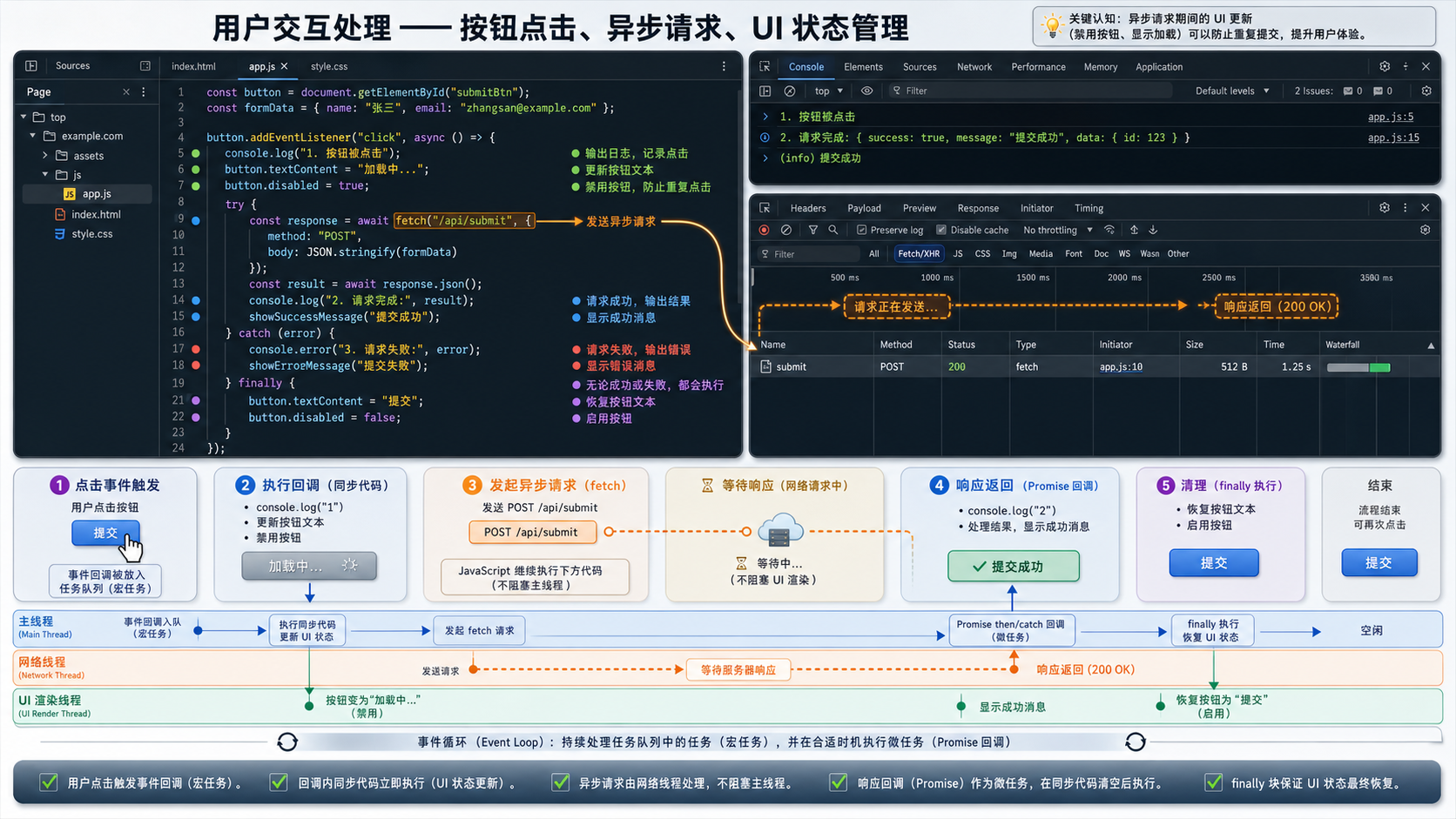Toggle the Sources navigator sidebar icon
Image resolution: width=1456 pixels, height=819 pixels.
tap(31, 66)
